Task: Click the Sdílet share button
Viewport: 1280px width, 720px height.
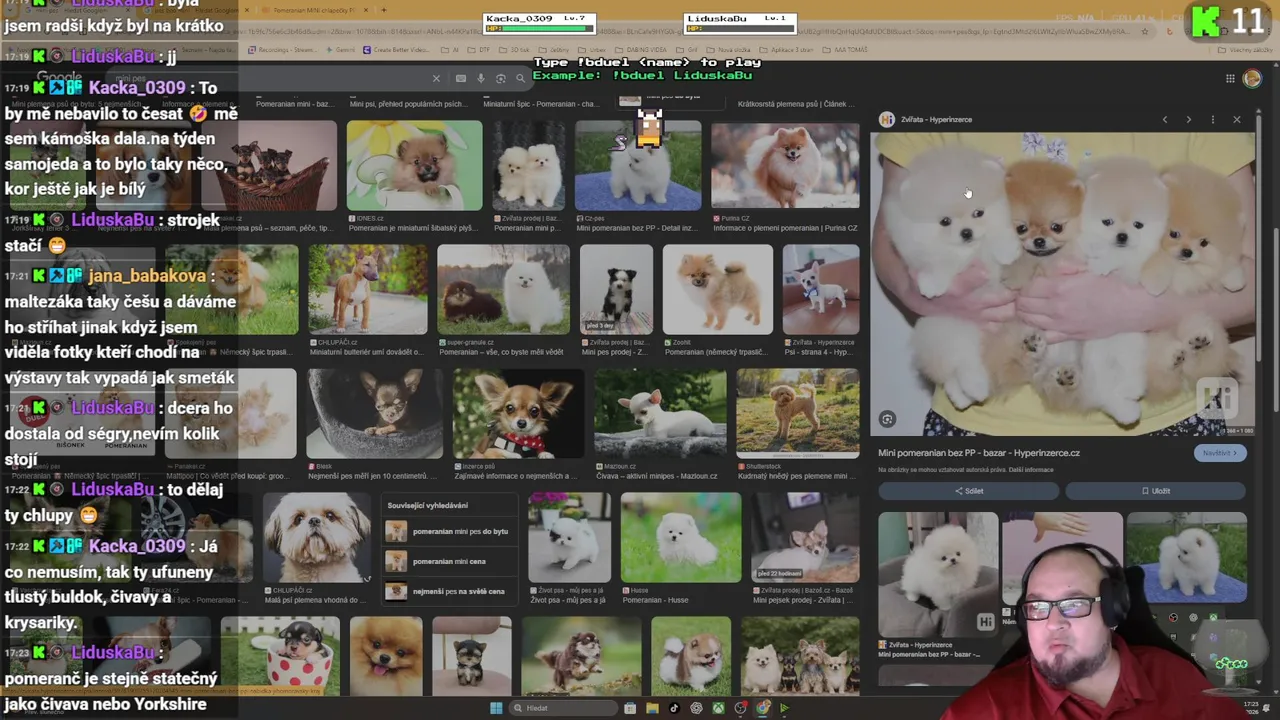Action: [968, 491]
